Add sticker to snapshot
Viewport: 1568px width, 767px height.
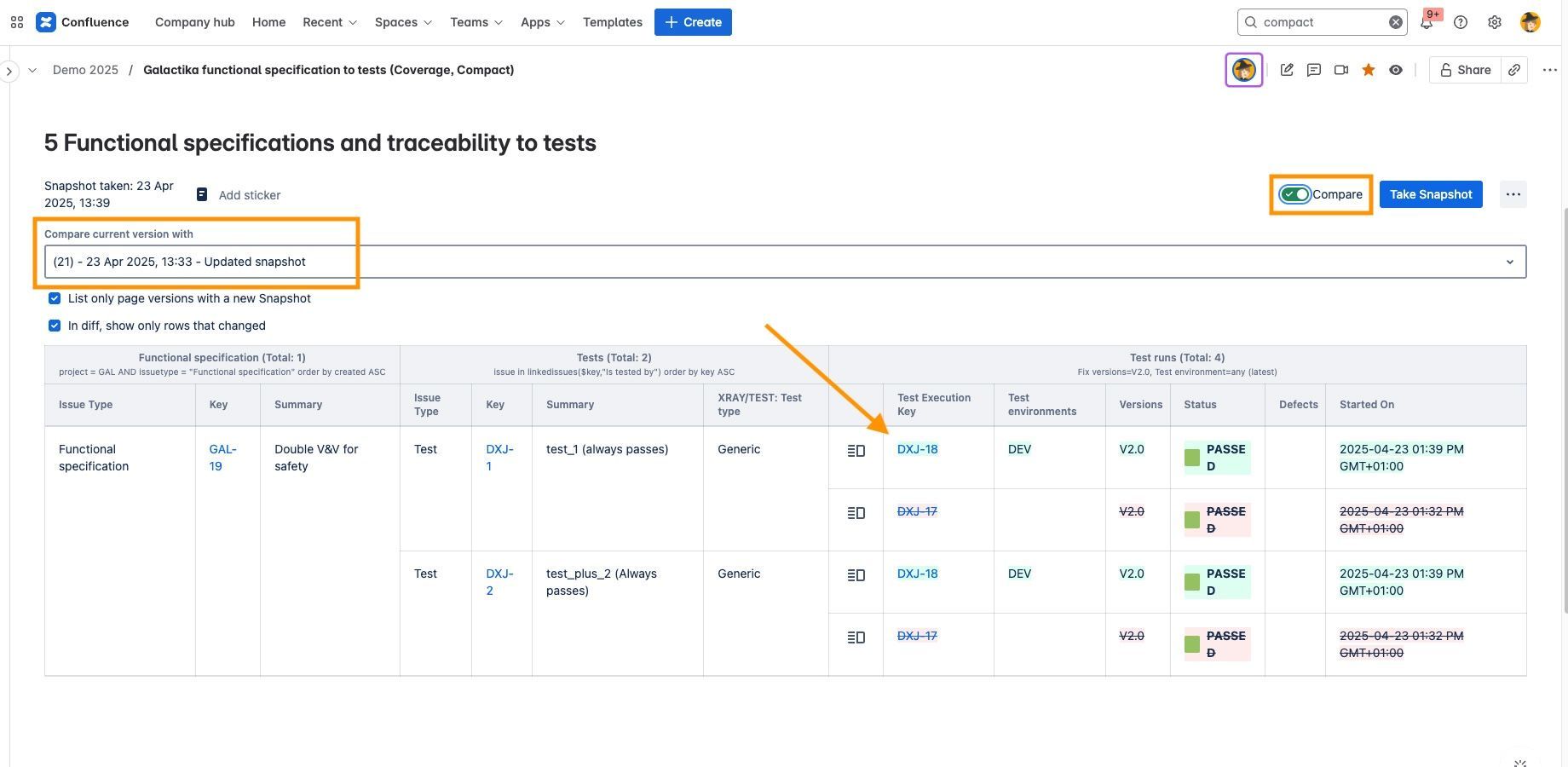(x=250, y=195)
